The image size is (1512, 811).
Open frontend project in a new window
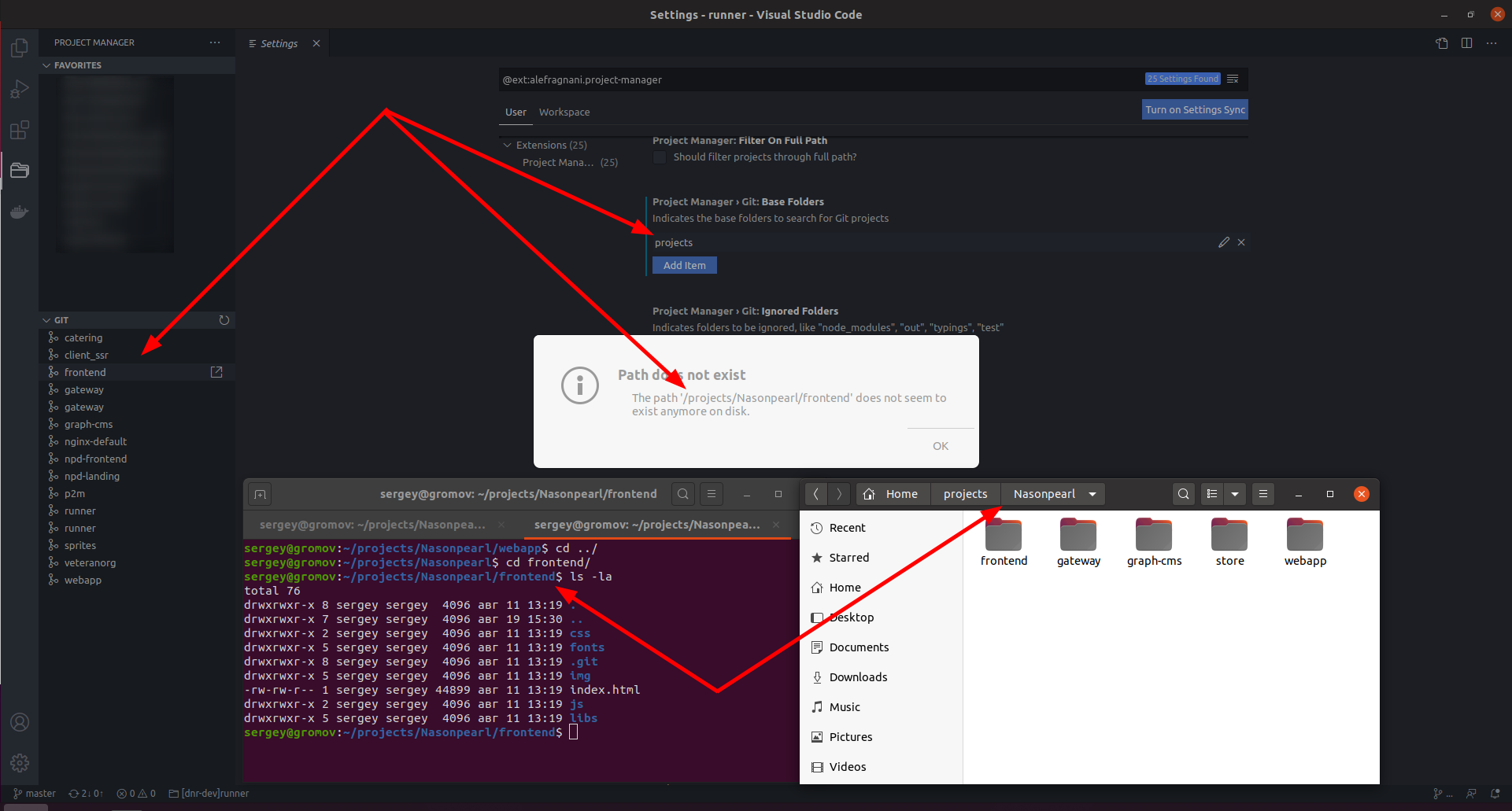[x=216, y=371]
